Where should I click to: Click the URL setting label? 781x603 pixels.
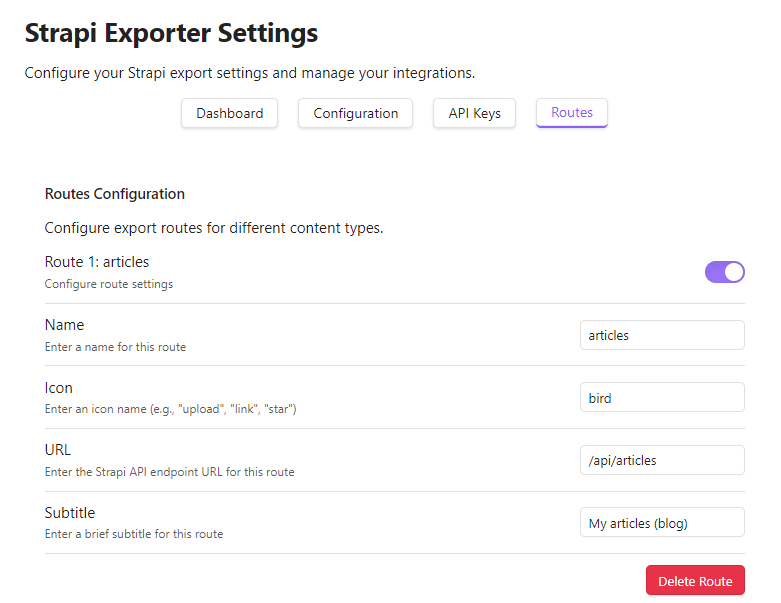tap(58, 450)
